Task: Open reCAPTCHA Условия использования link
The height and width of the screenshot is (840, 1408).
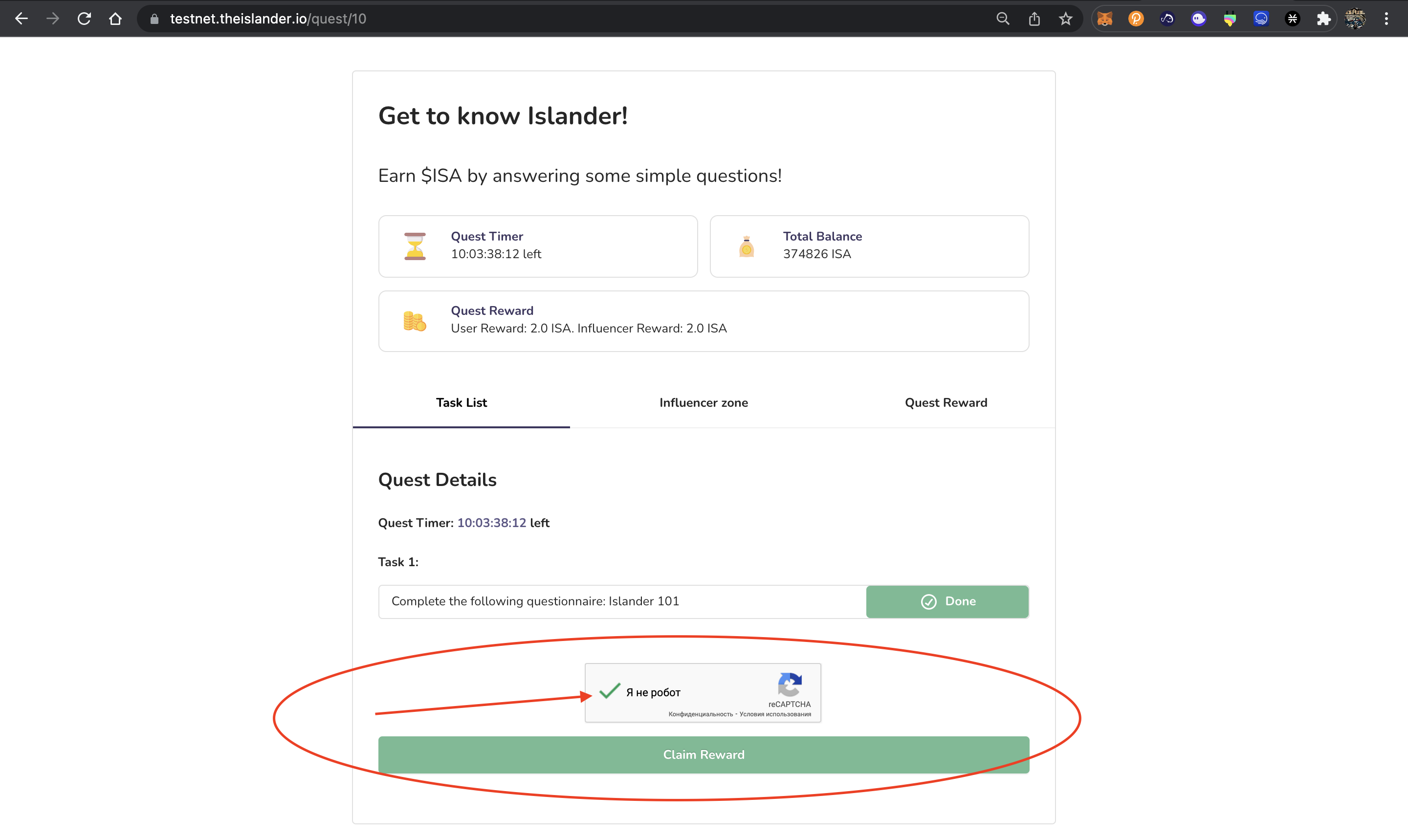Action: (775, 714)
